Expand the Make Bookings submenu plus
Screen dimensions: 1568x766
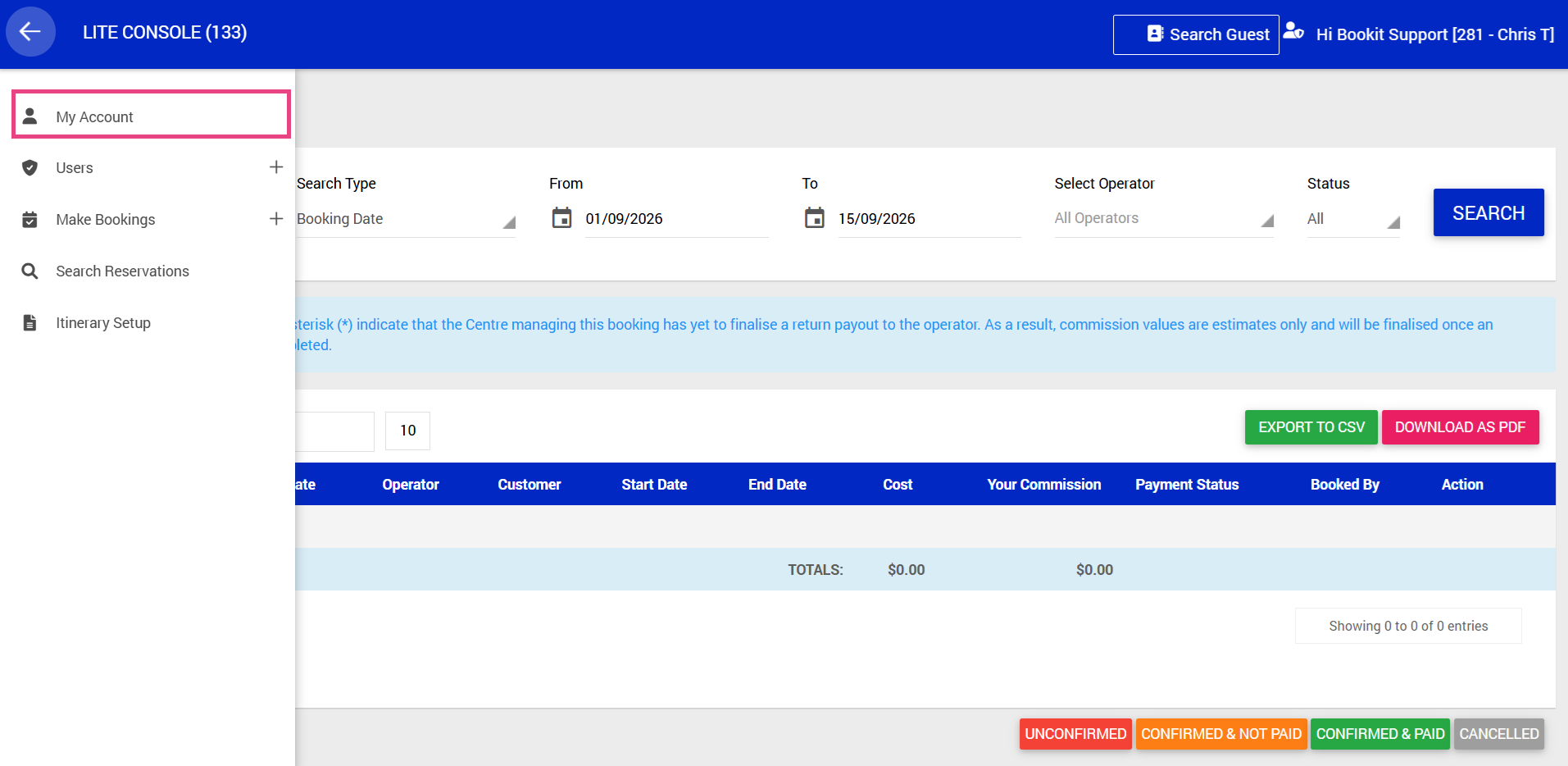pyautogui.click(x=276, y=219)
